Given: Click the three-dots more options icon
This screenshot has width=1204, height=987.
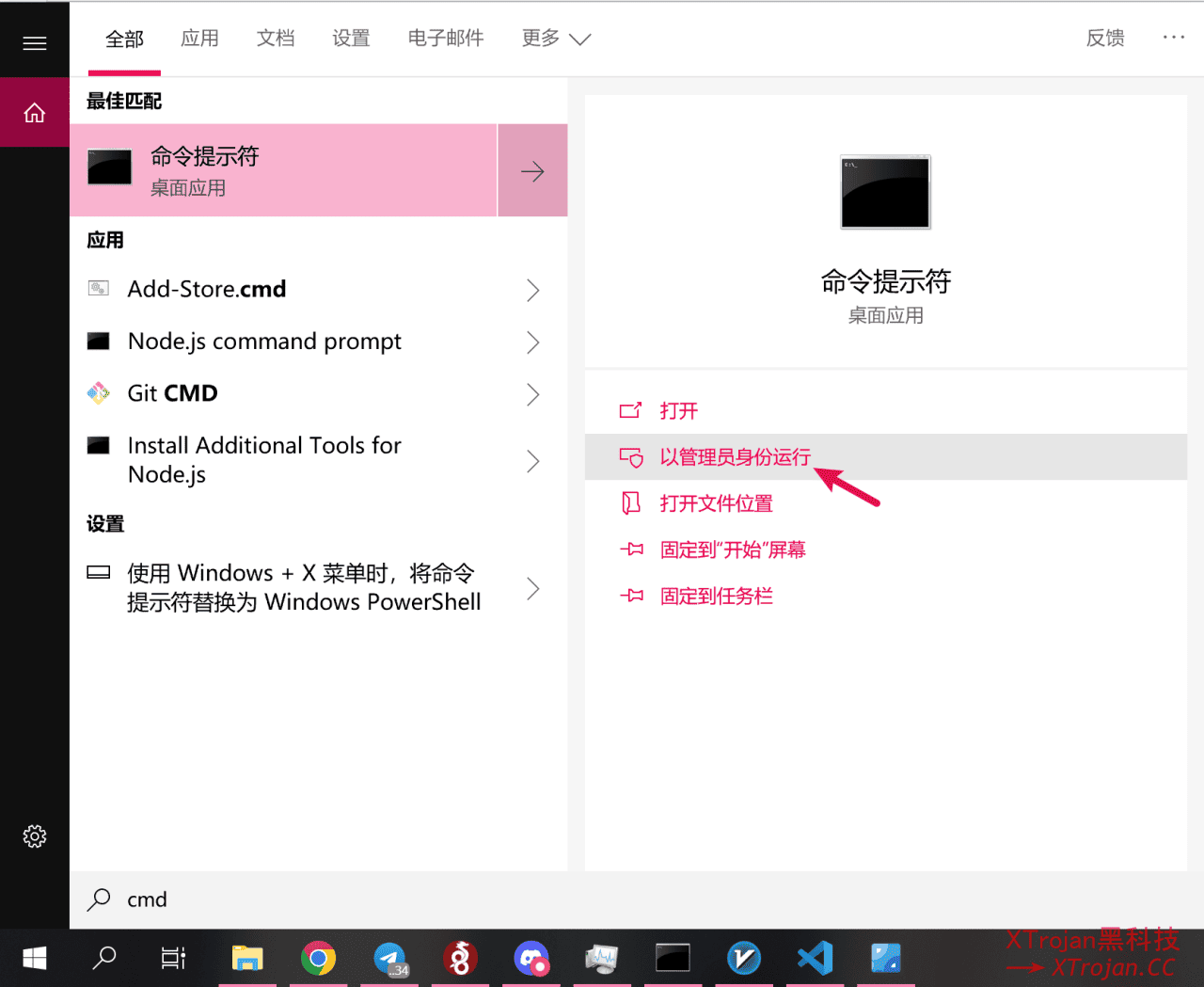Looking at the screenshot, I should click(1174, 38).
